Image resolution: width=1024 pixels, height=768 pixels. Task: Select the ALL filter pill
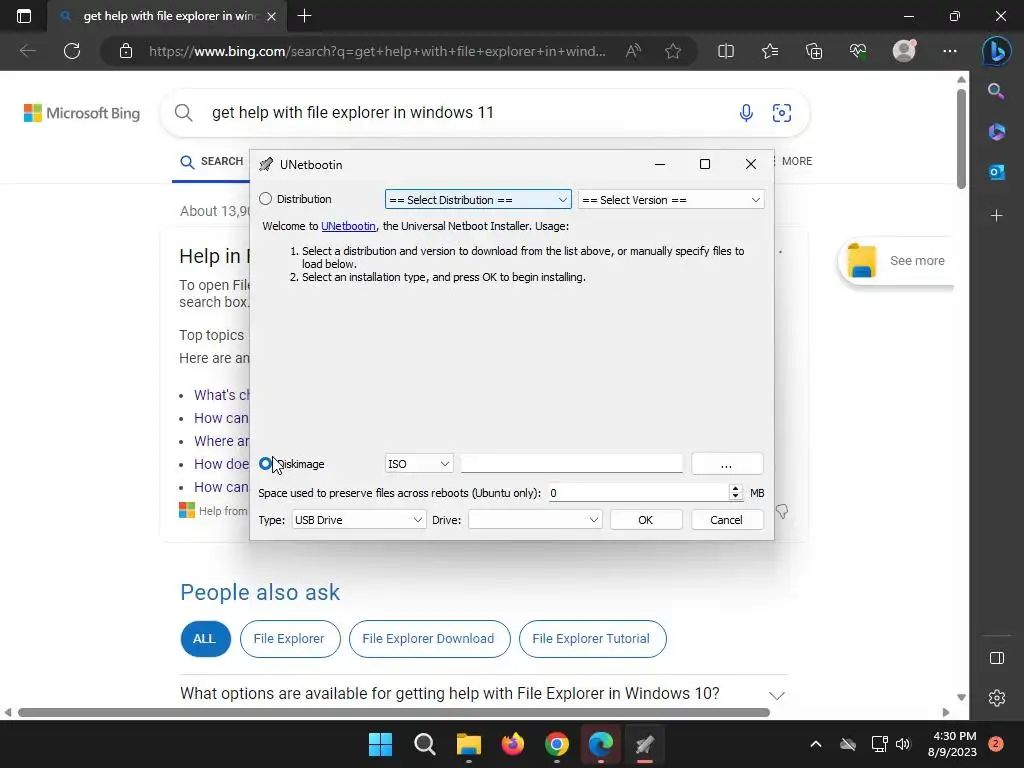click(205, 639)
